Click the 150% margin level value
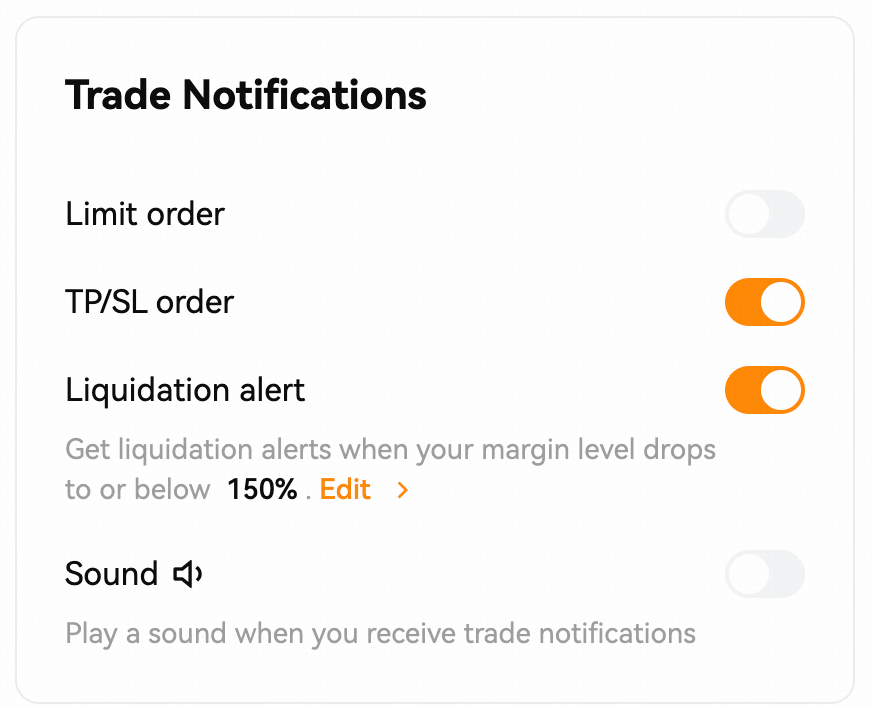Viewport: 873px width, 708px height. point(262,489)
